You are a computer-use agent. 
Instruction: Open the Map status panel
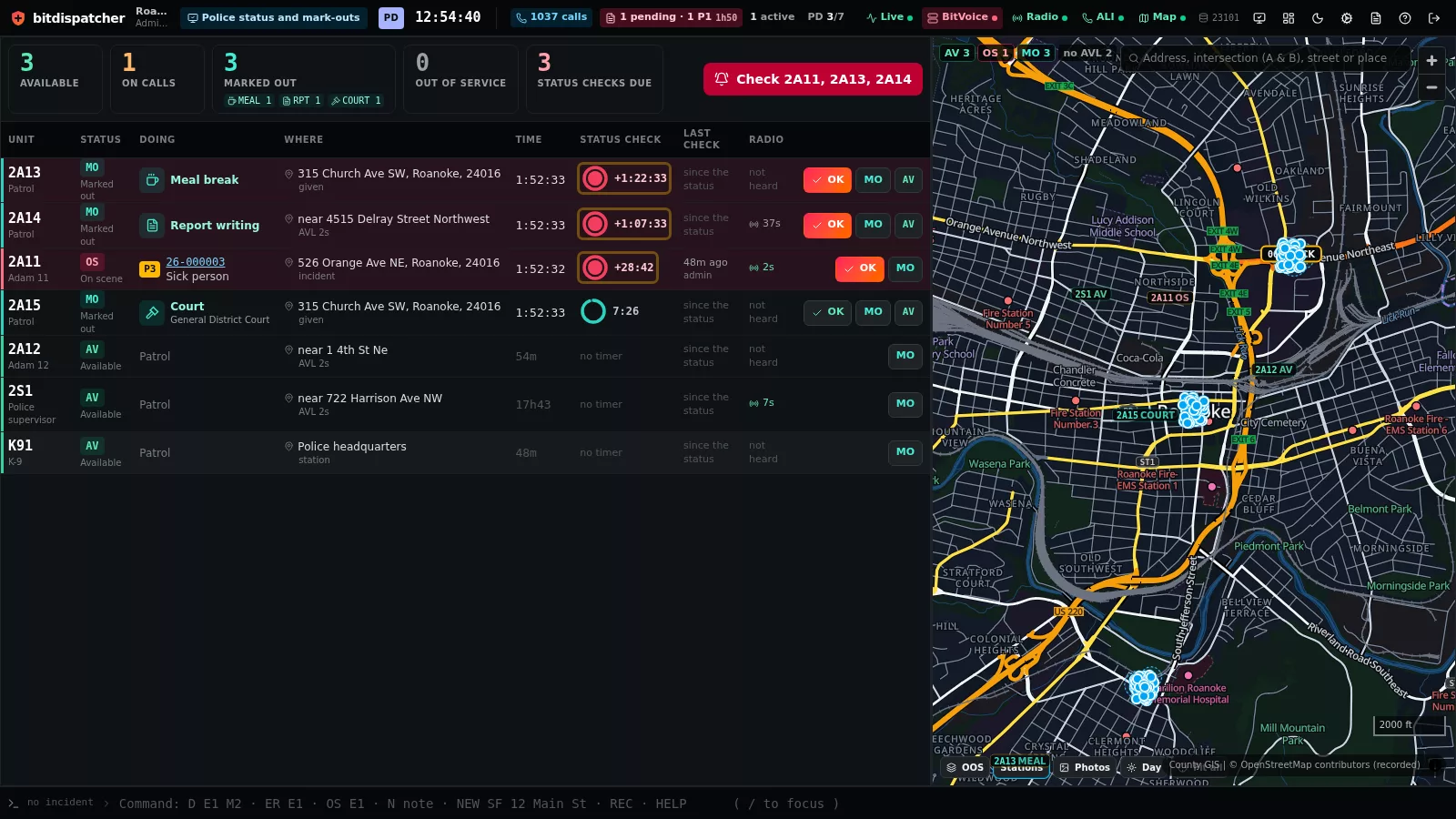[x=1162, y=17]
